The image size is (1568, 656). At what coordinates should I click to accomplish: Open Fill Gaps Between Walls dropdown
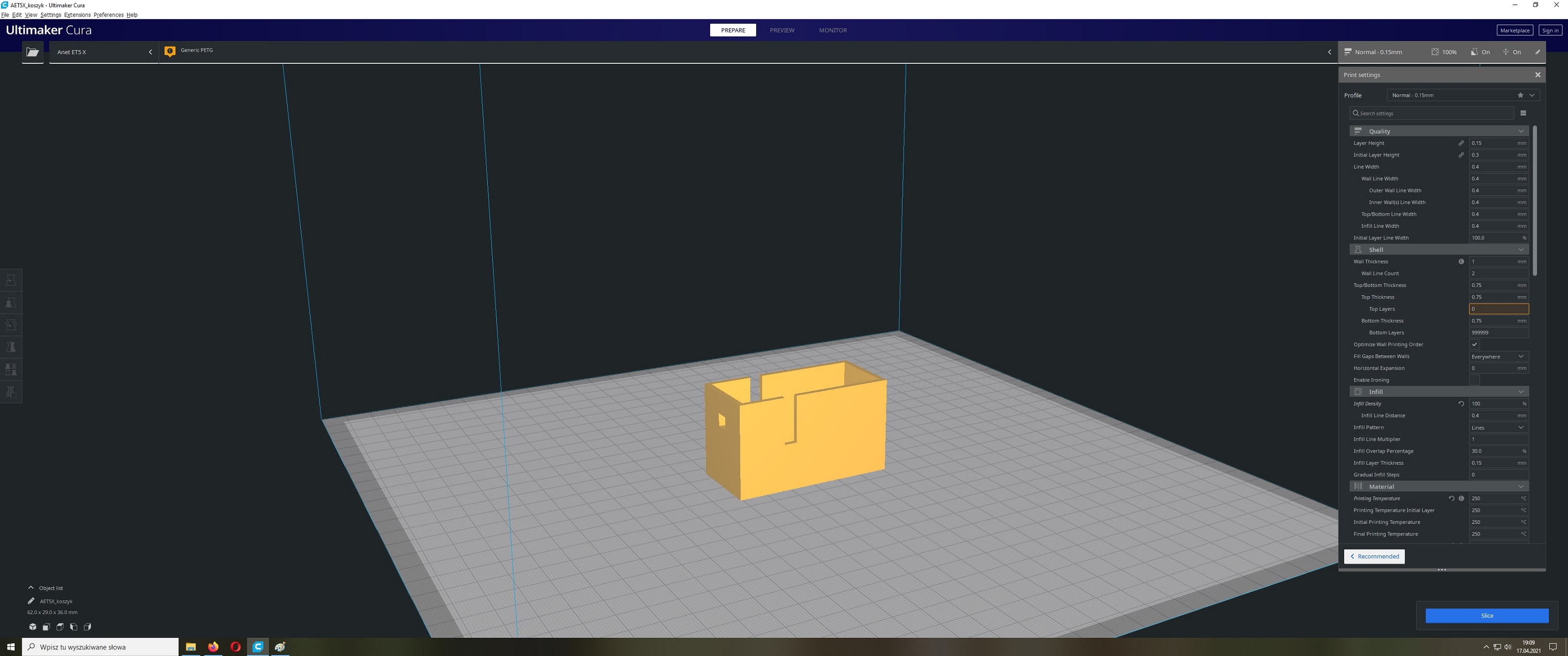click(x=1498, y=357)
